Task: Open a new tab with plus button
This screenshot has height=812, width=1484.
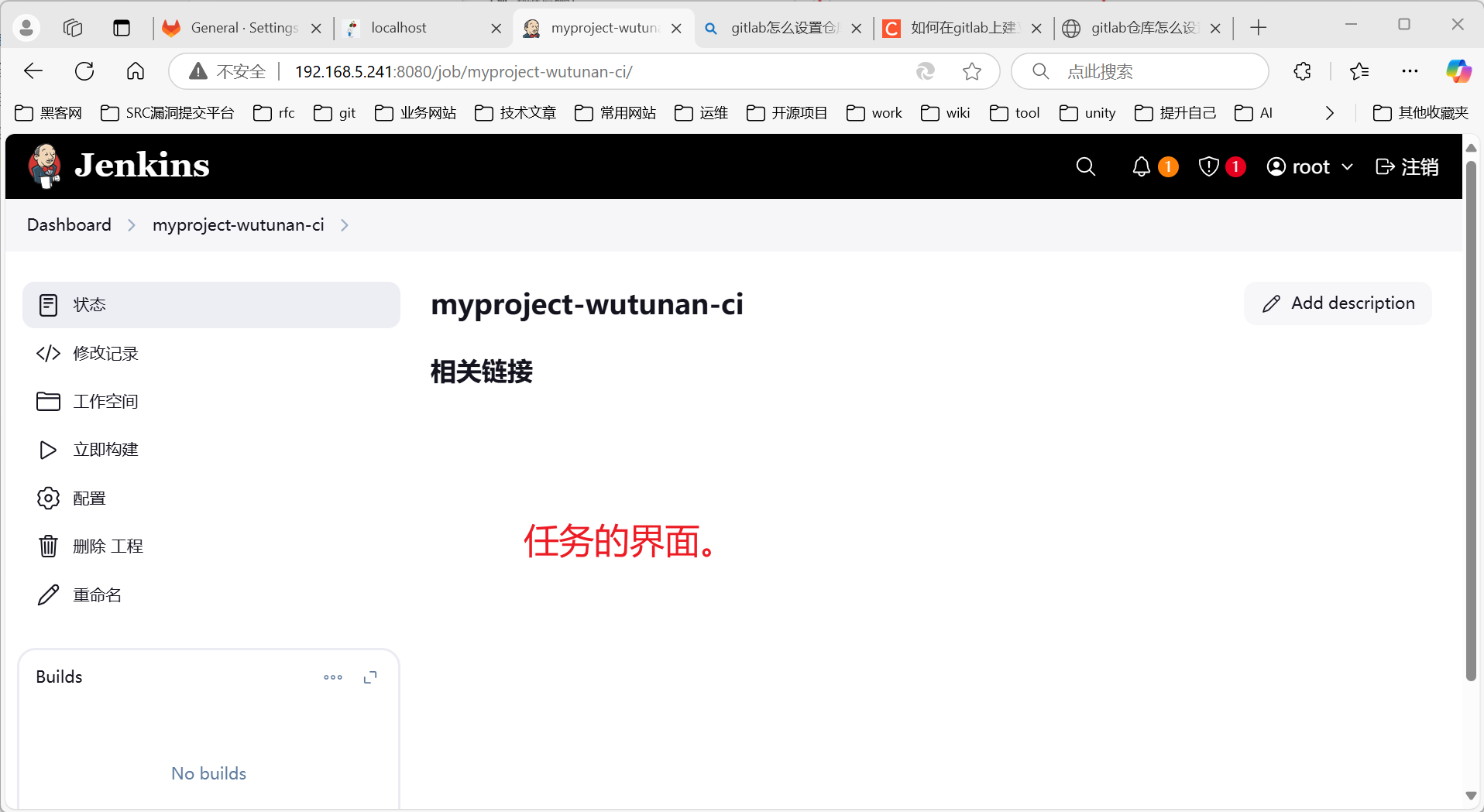Action: pos(1259,28)
